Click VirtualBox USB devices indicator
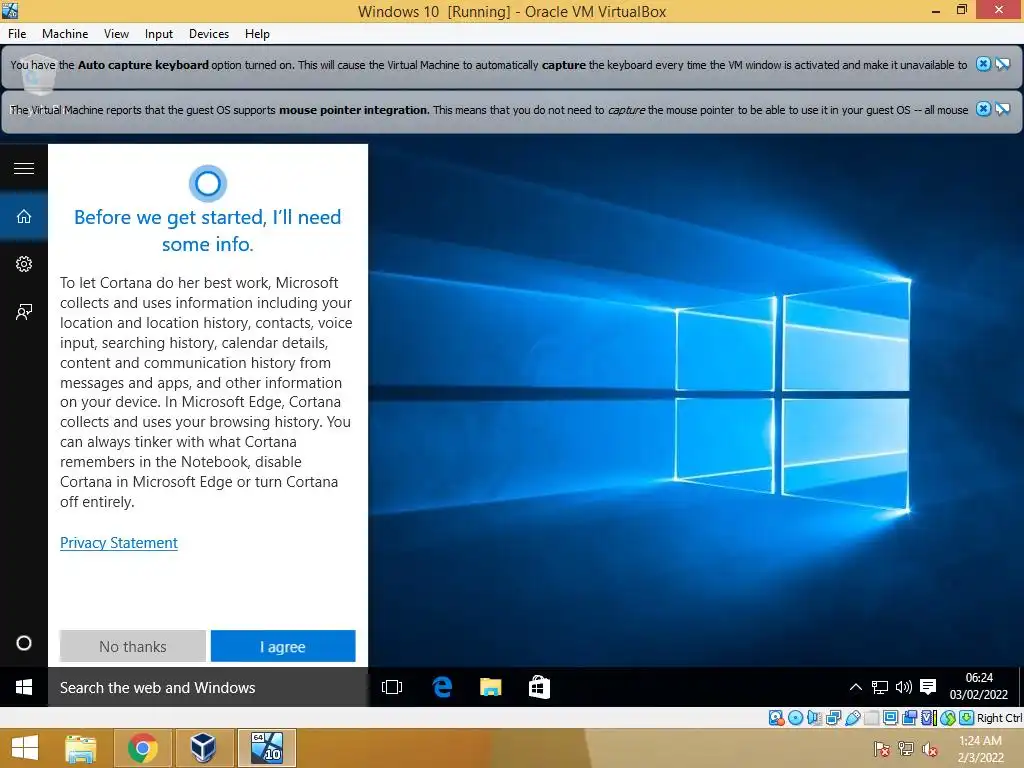Viewport: 1024px width, 768px height. [x=852, y=718]
